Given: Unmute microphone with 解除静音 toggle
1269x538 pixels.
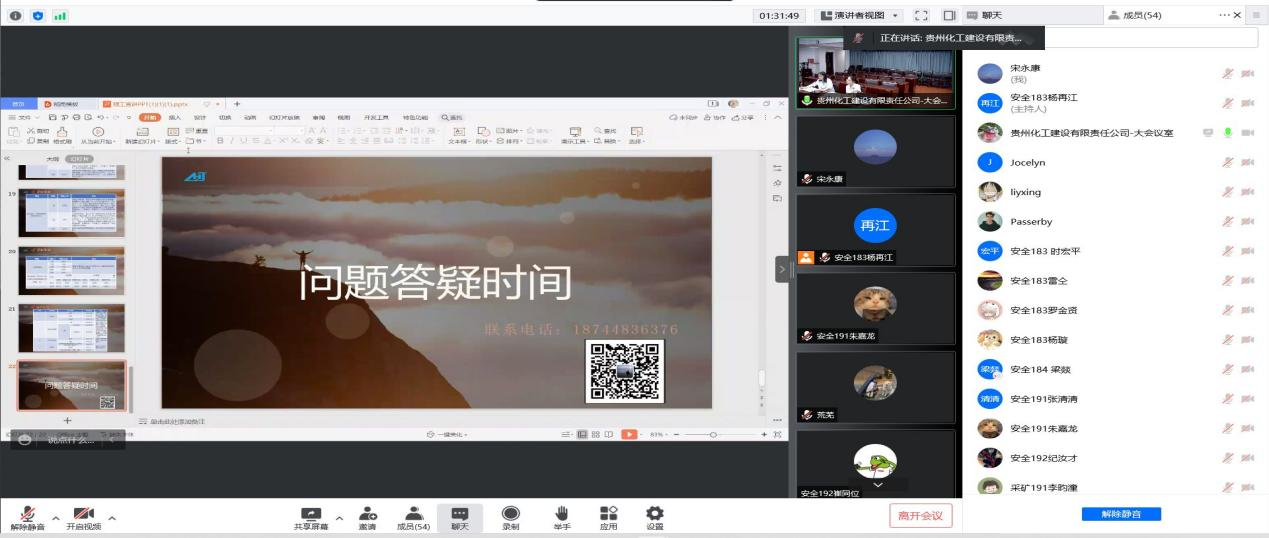Looking at the screenshot, I should click(27, 514).
